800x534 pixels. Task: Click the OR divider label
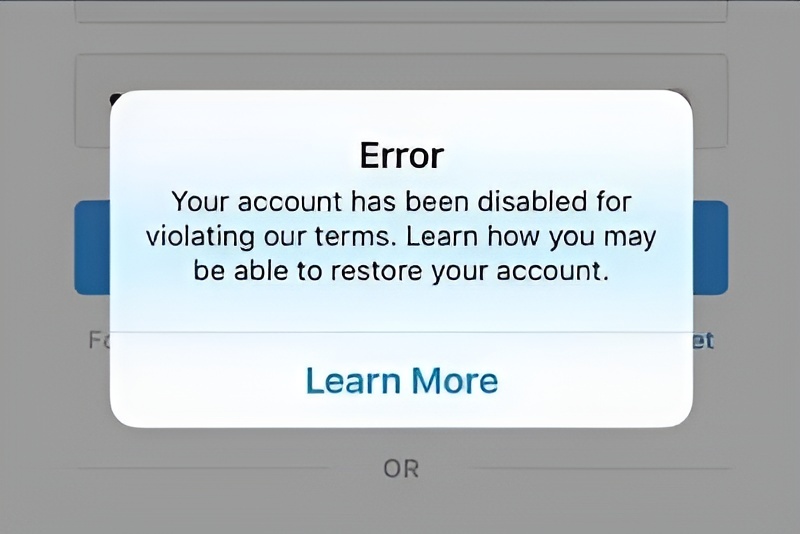coord(401,469)
